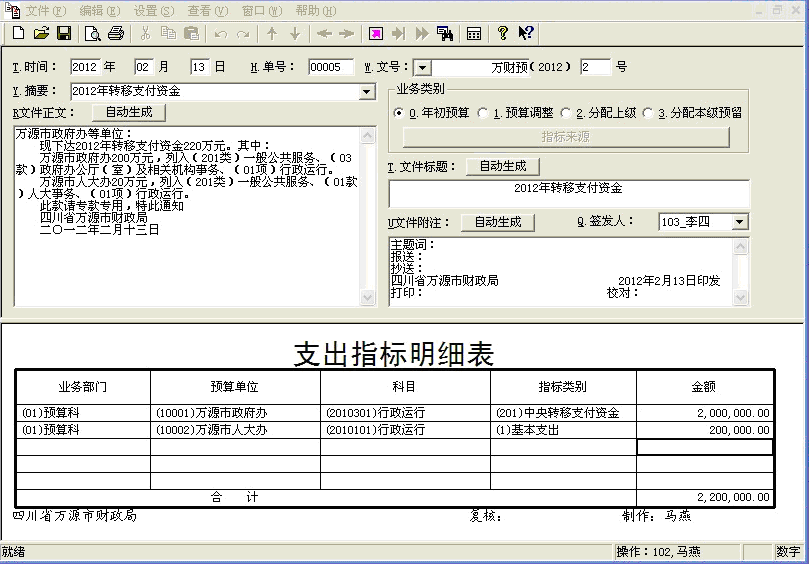Select the 1.预算调整 radio button

482,112
